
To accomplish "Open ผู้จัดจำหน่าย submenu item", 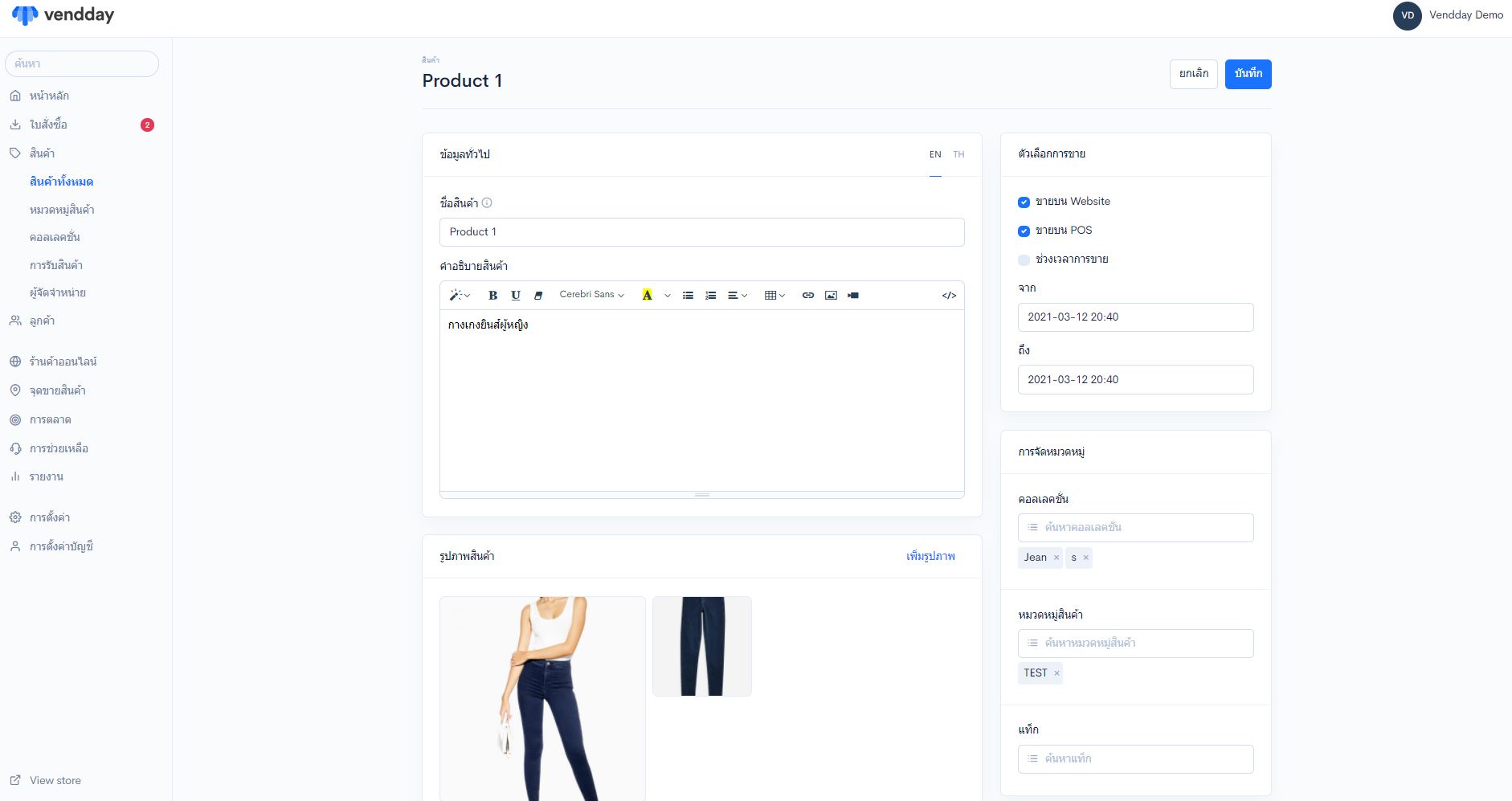I will click(58, 292).
